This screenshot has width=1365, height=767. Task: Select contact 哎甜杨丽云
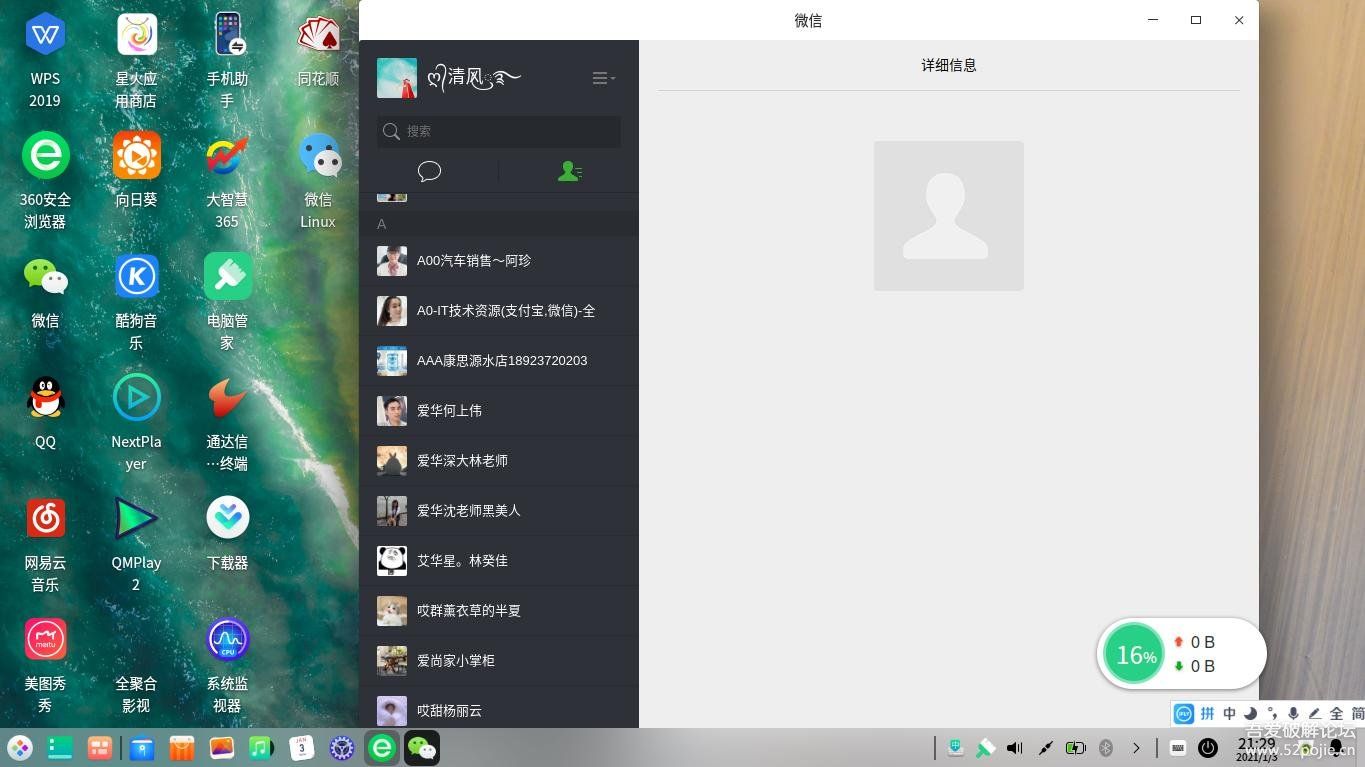[x=499, y=708]
